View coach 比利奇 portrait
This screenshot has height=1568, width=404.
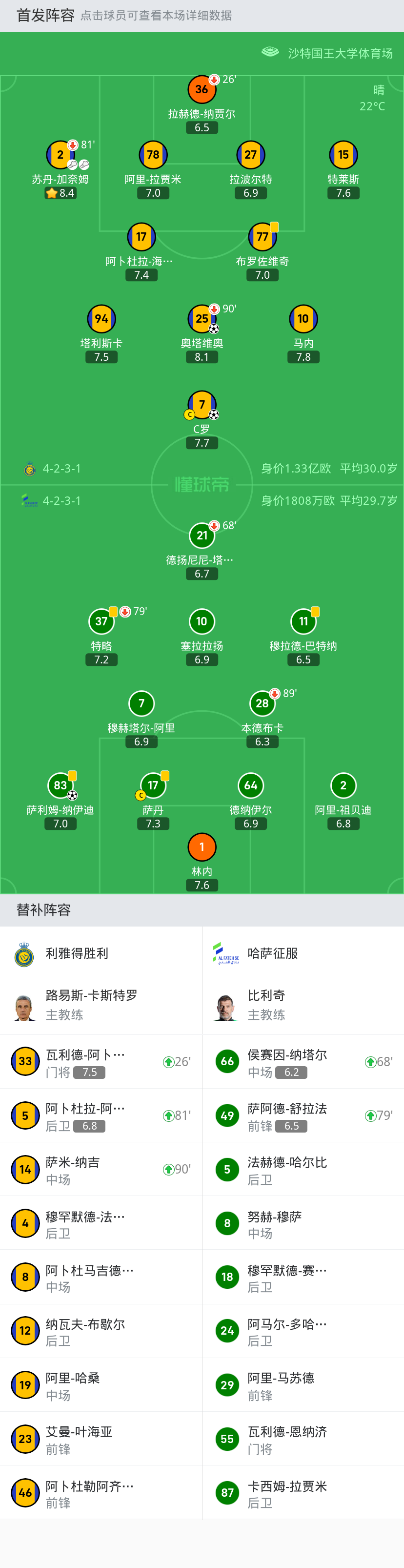pyautogui.click(x=226, y=1008)
